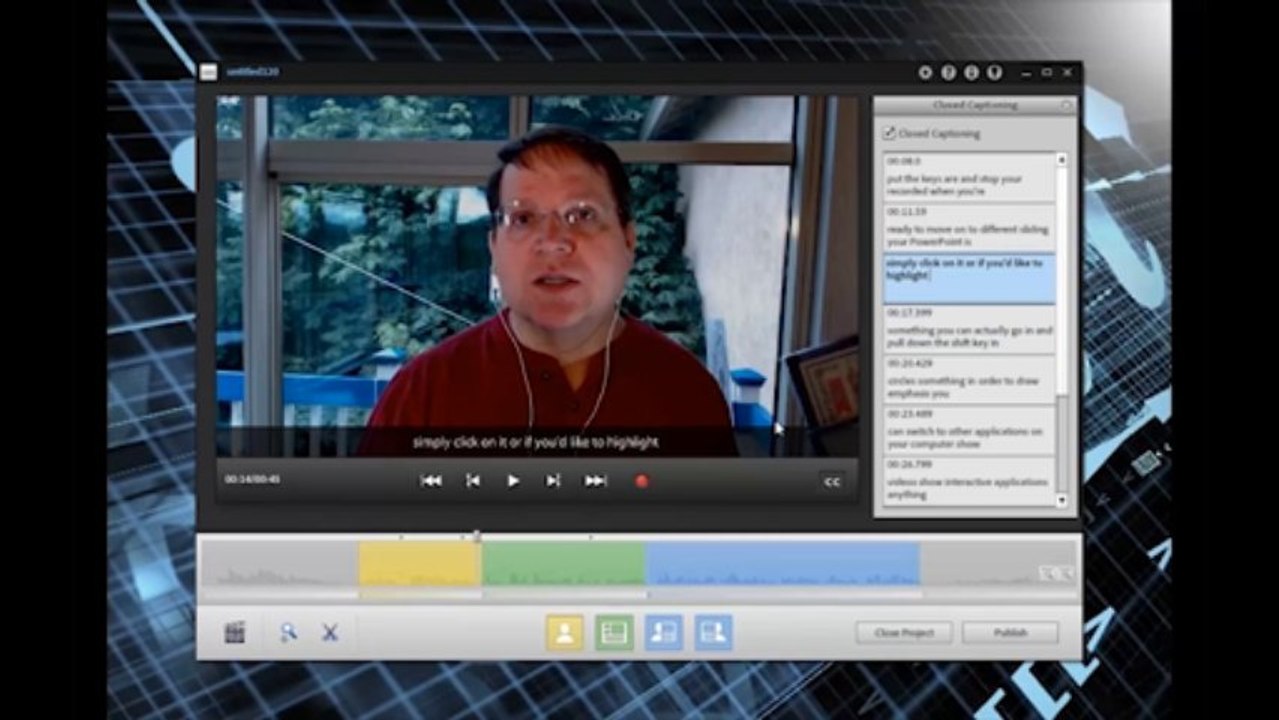Edit highlighted caption 'simply click on it'
1279x720 pixels.
click(x=969, y=279)
